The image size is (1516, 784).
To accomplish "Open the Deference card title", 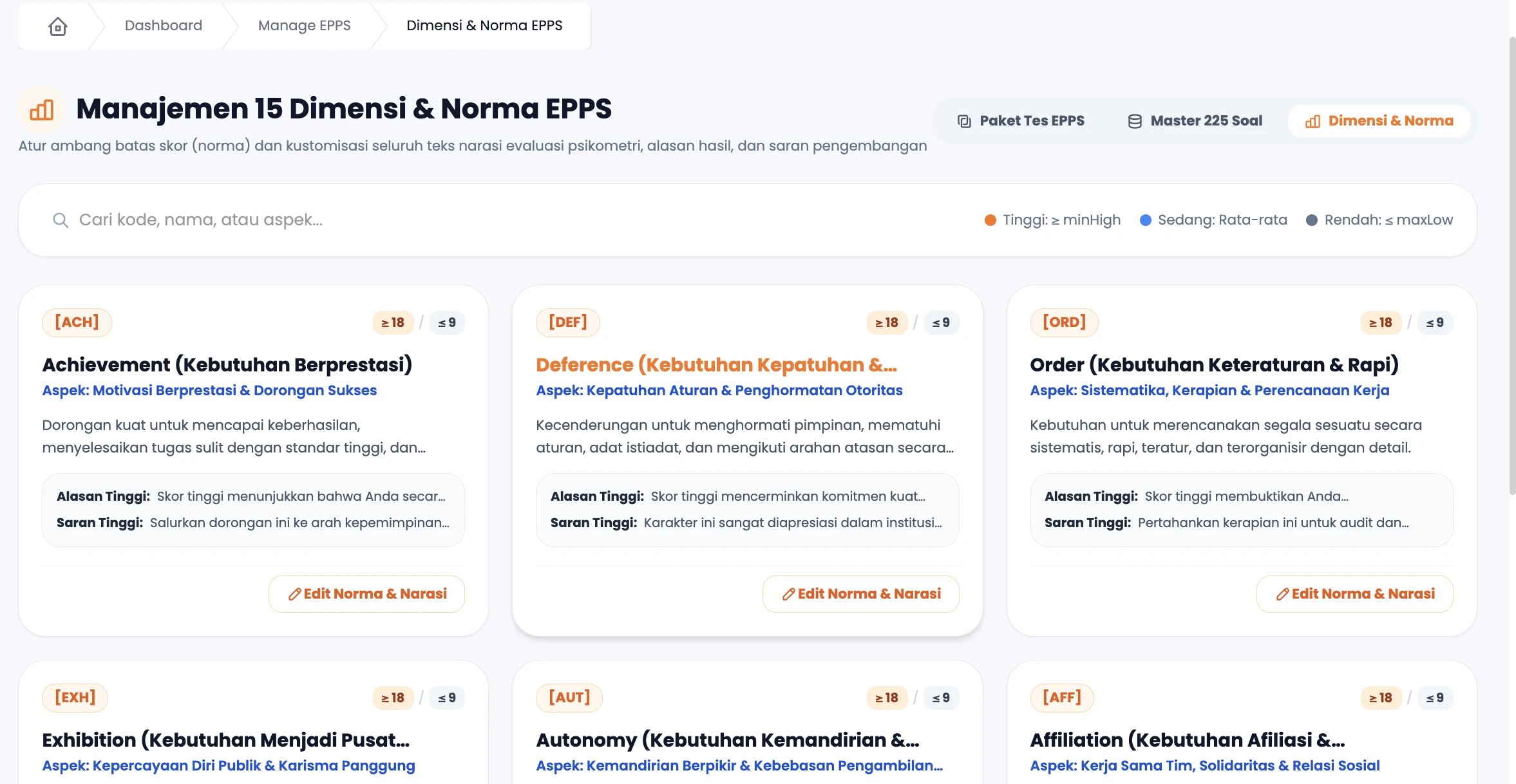I will 716,365.
